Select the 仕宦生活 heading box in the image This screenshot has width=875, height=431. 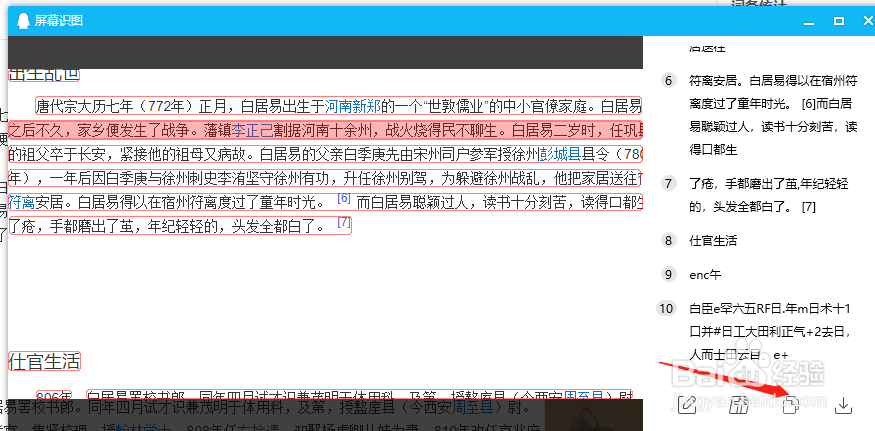pos(45,361)
